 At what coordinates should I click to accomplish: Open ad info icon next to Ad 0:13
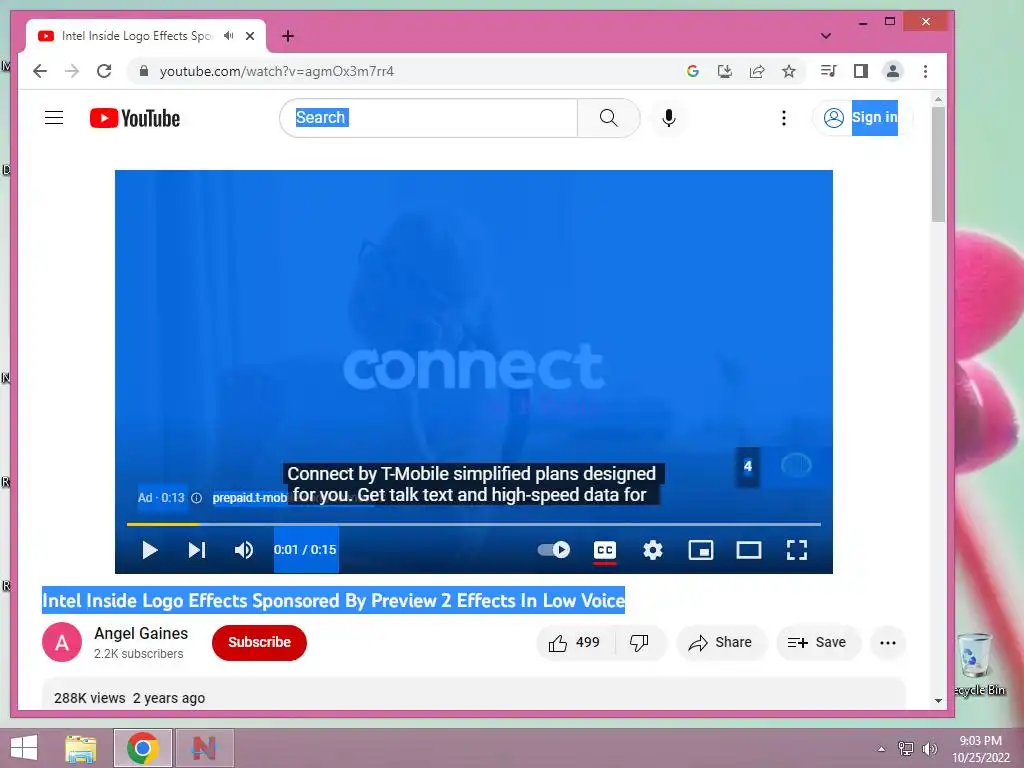coord(196,498)
